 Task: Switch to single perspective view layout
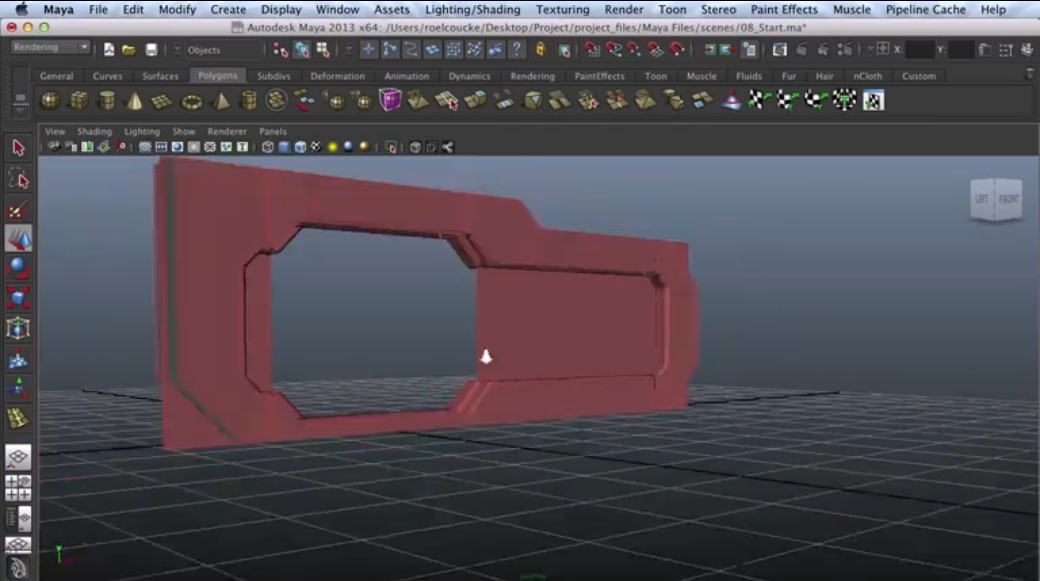point(18,457)
